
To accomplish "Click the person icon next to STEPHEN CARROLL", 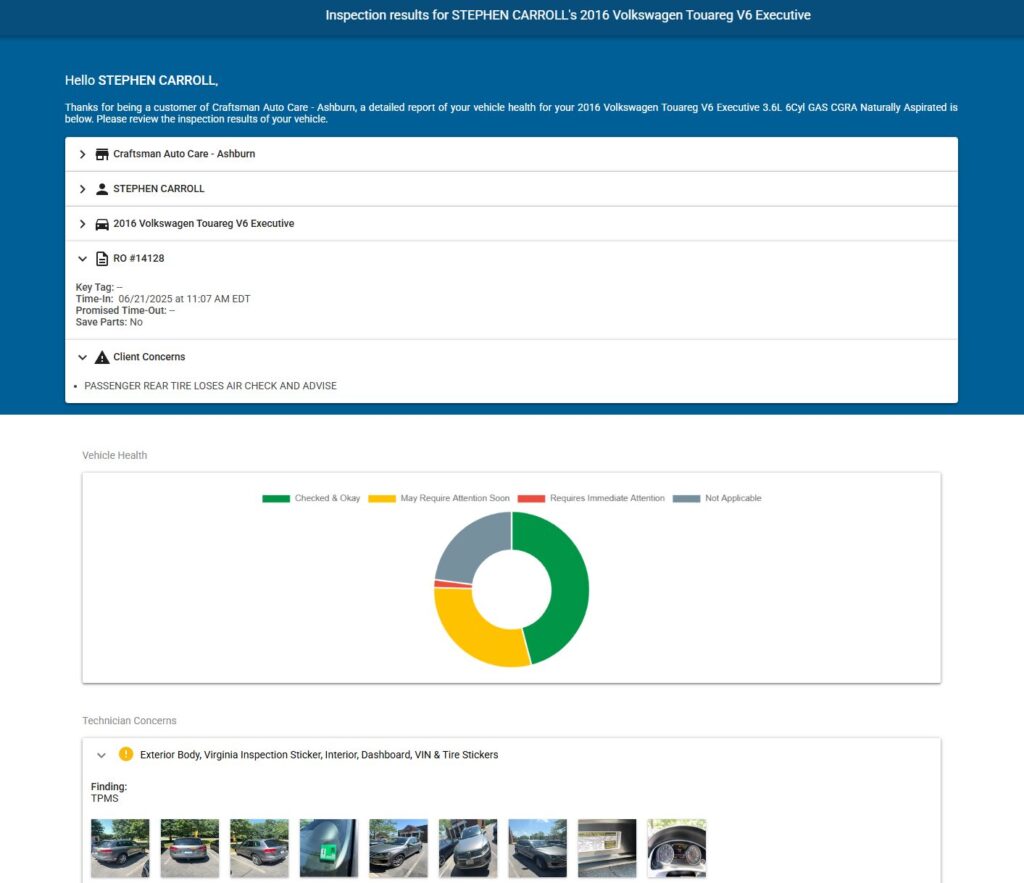I will (x=101, y=188).
